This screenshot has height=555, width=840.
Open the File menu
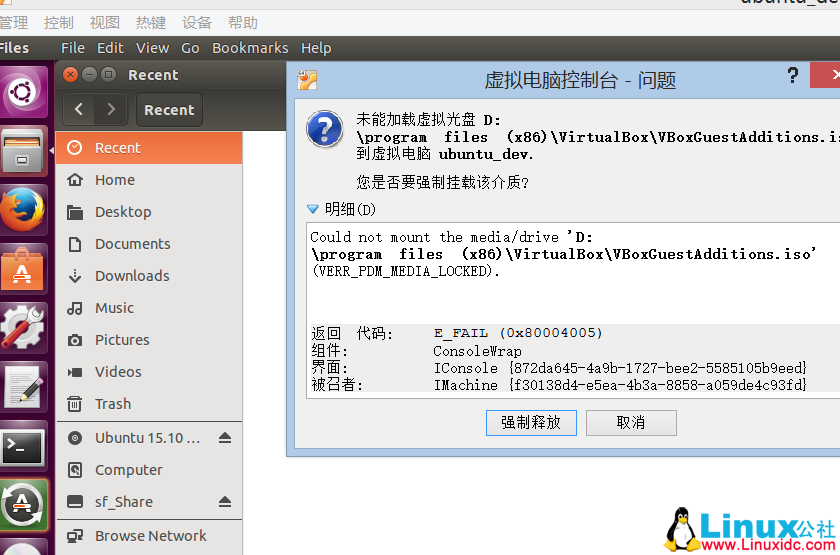click(72, 48)
